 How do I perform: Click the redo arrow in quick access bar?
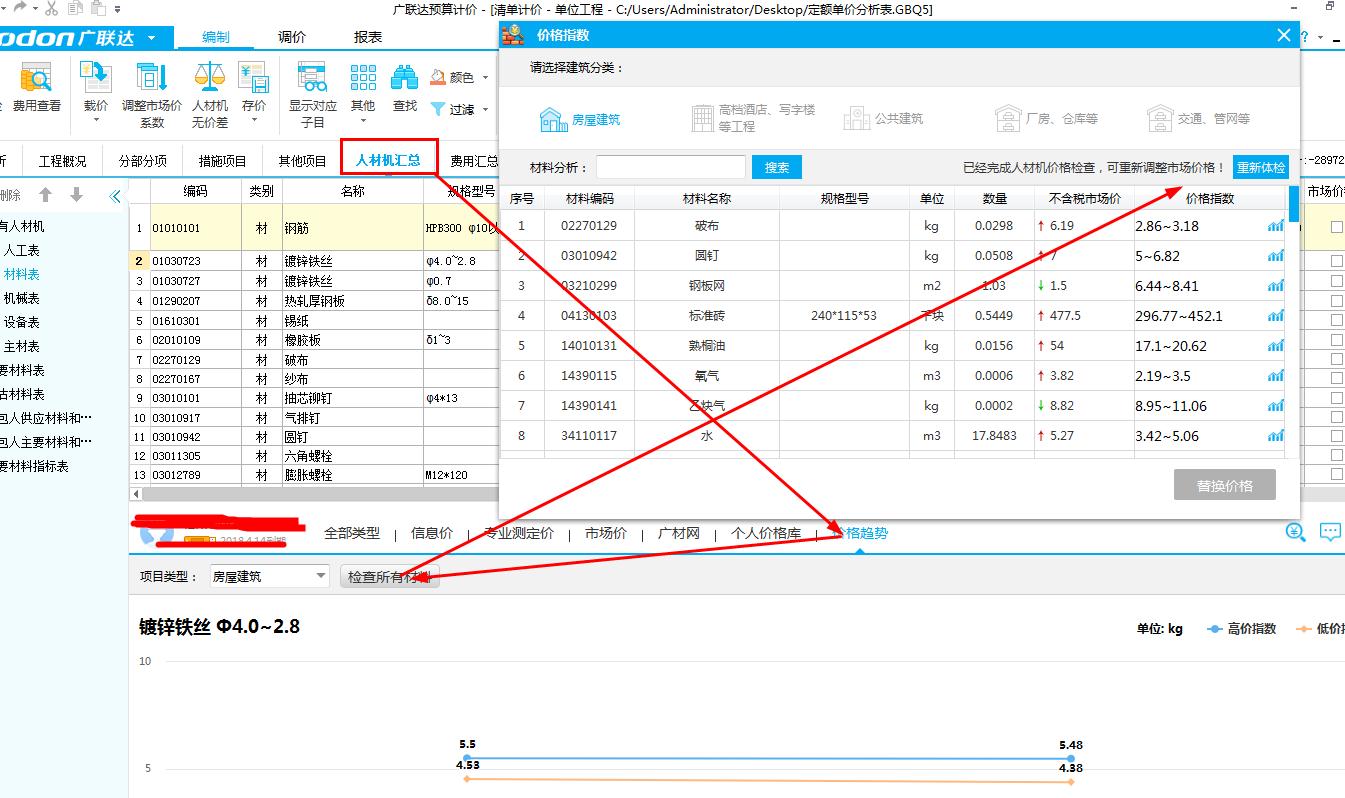[20, 8]
